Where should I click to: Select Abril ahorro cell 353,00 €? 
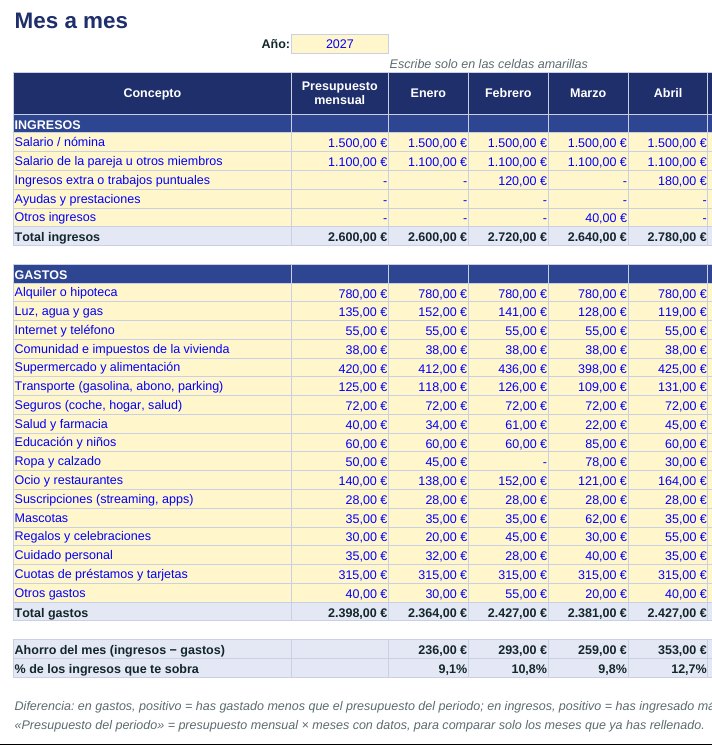coord(668,649)
